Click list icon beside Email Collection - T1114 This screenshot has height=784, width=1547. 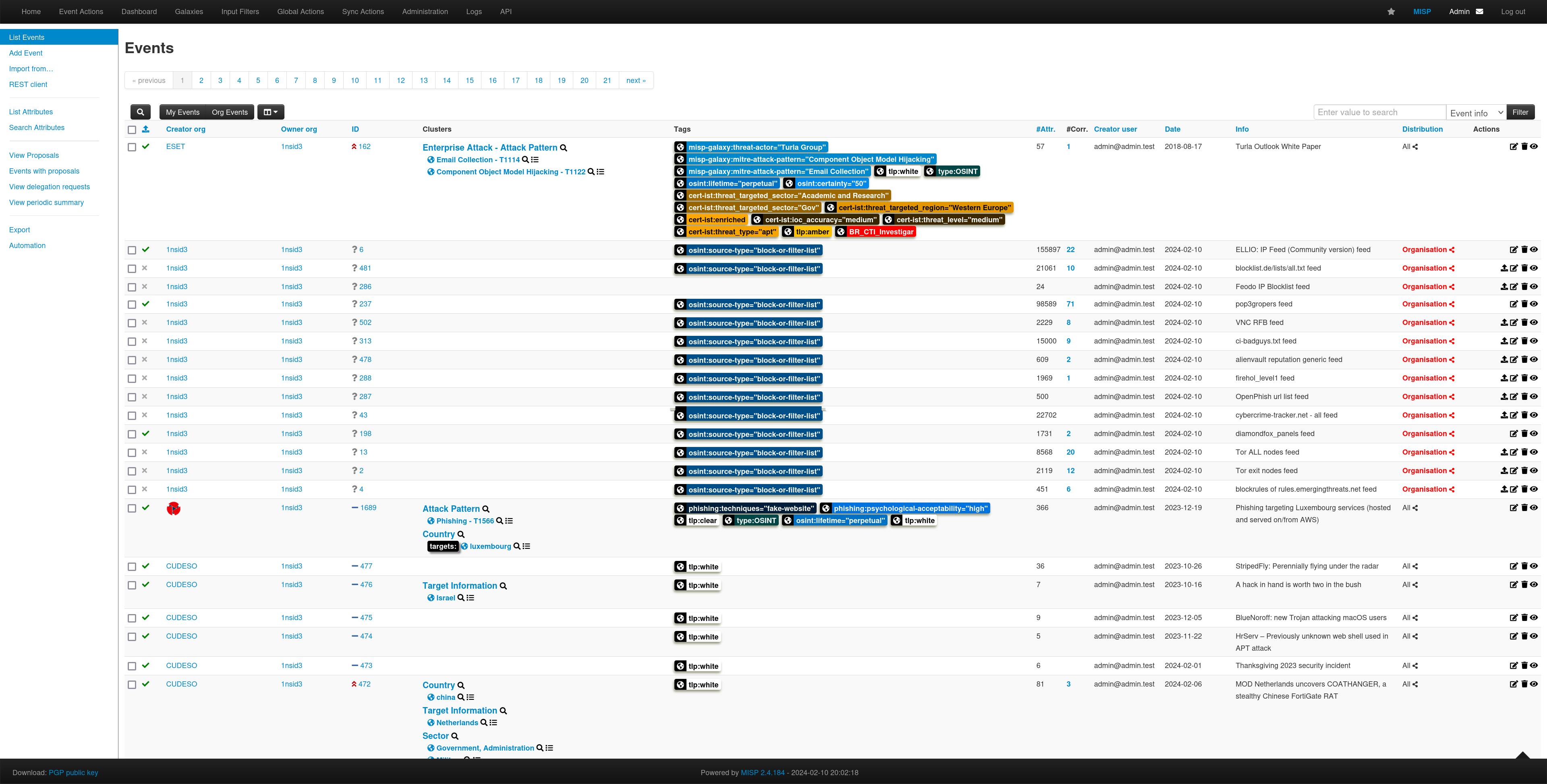pyautogui.click(x=535, y=160)
